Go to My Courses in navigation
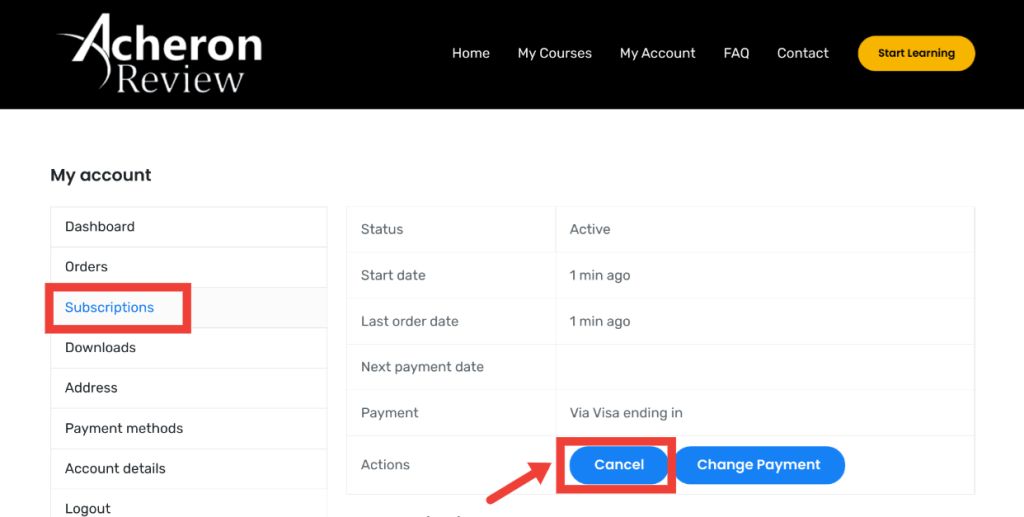Image resolution: width=1024 pixels, height=517 pixels. [555, 53]
